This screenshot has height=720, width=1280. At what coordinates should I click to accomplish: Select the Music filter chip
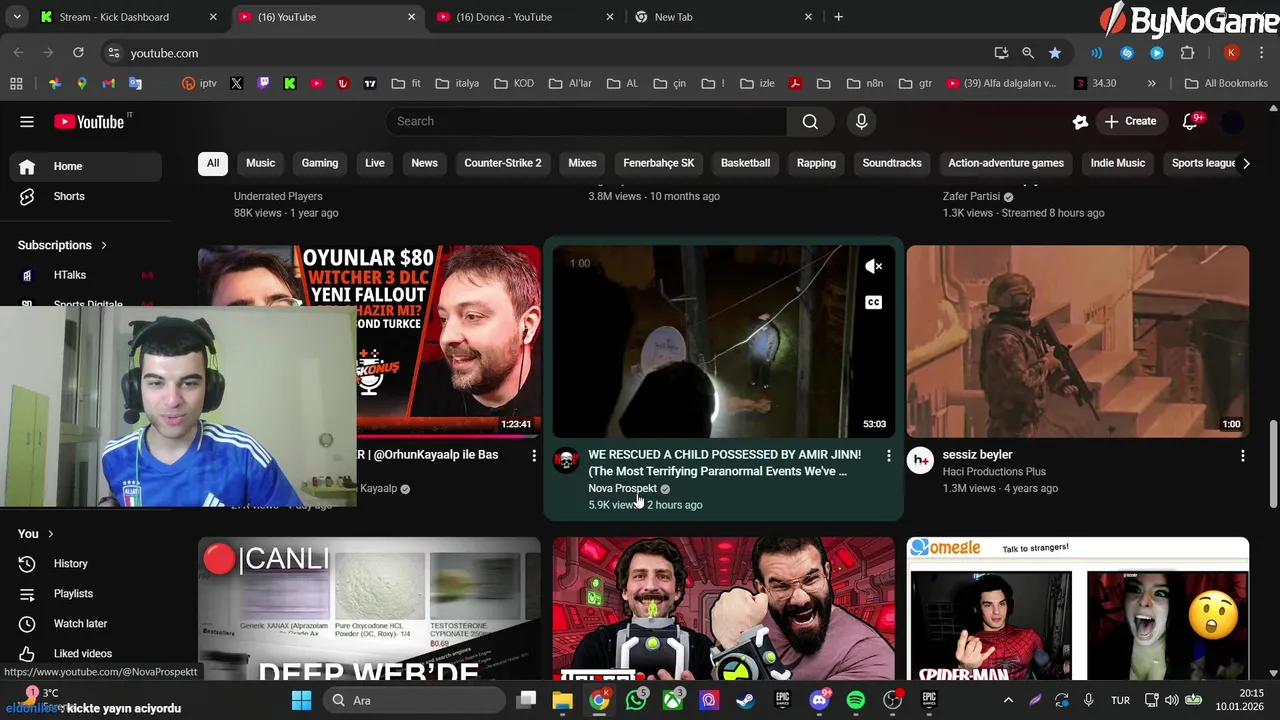(260, 163)
